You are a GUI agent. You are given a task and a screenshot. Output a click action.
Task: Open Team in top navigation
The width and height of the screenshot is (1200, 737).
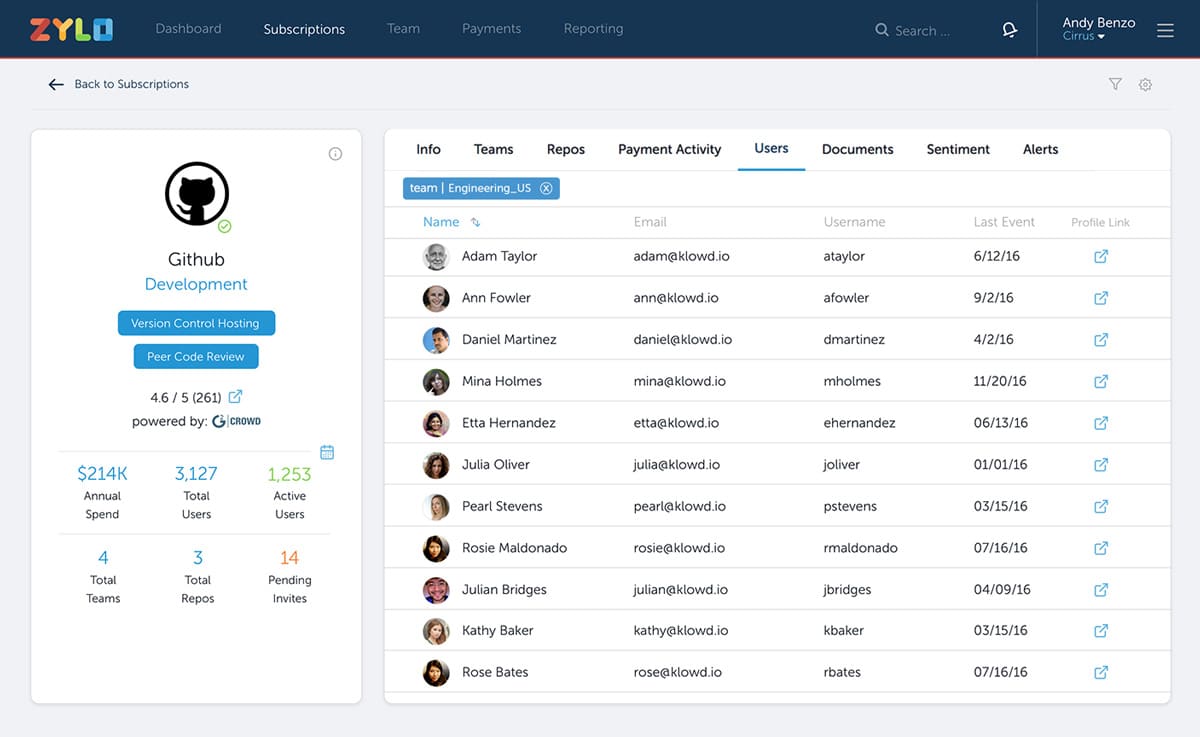tap(403, 29)
